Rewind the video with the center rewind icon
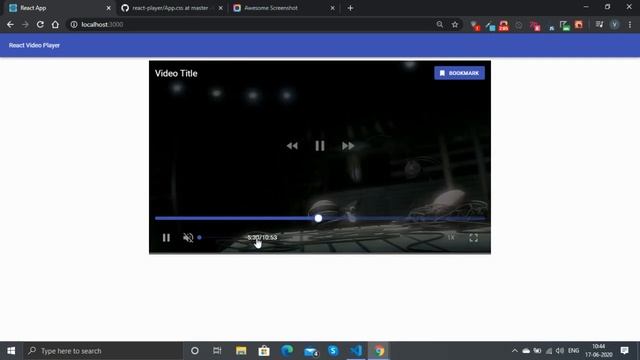640x360 pixels. tap(292, 146)
